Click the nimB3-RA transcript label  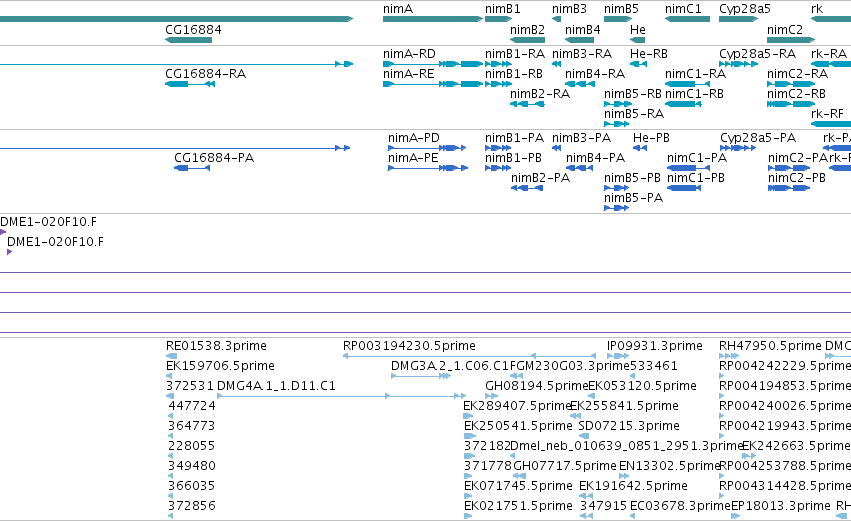pyautogui.click(x=582, y=54)
